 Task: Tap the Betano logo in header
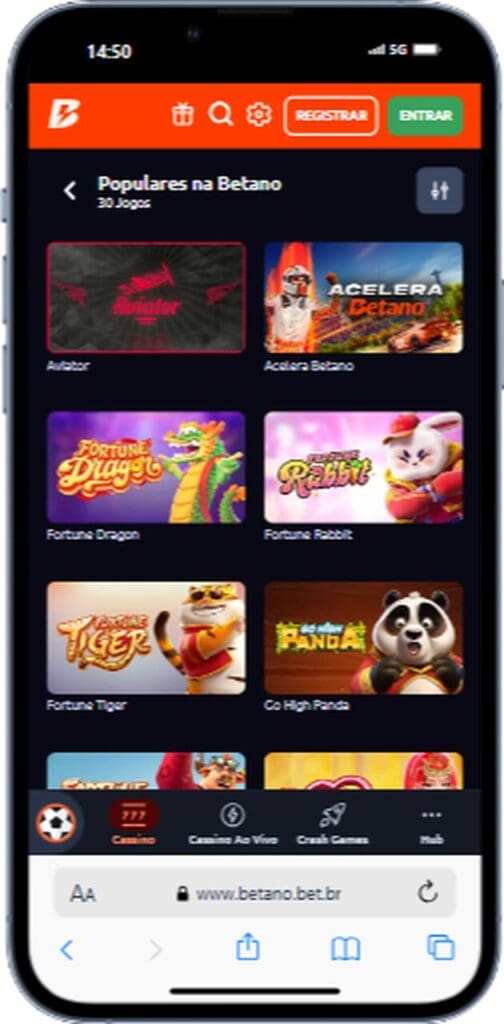pyautogui.click(x=64, y=115)
